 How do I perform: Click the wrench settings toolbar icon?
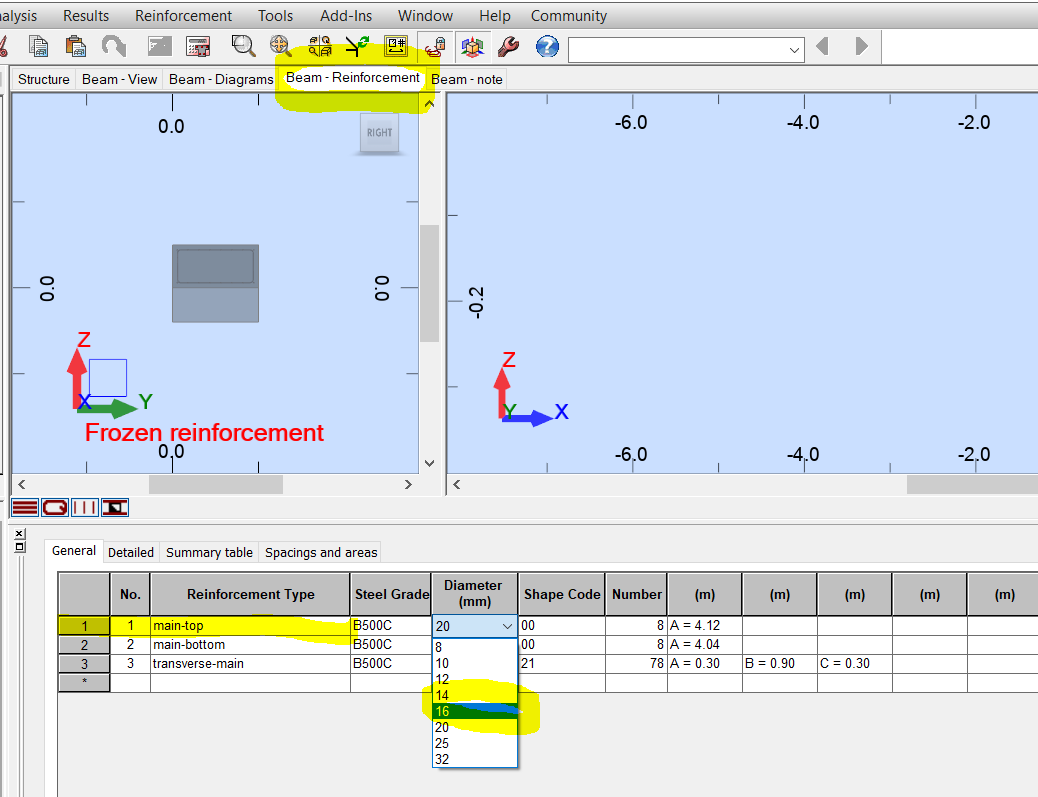click(508, 46)
